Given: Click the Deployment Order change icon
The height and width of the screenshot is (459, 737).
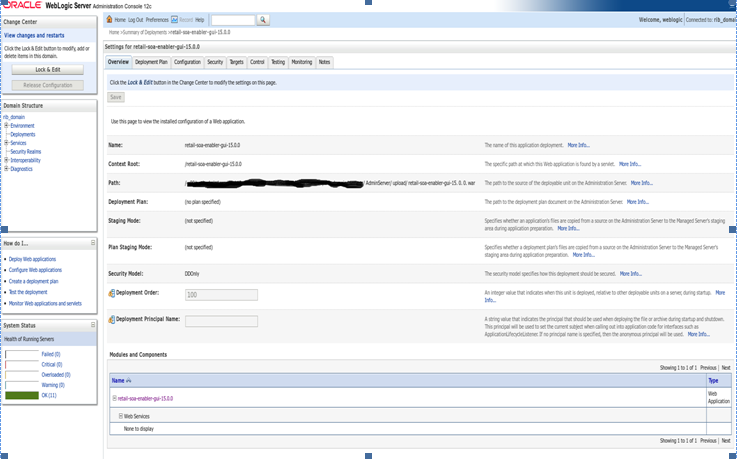Looking at the screenshot, I should [x=112, y=293].
